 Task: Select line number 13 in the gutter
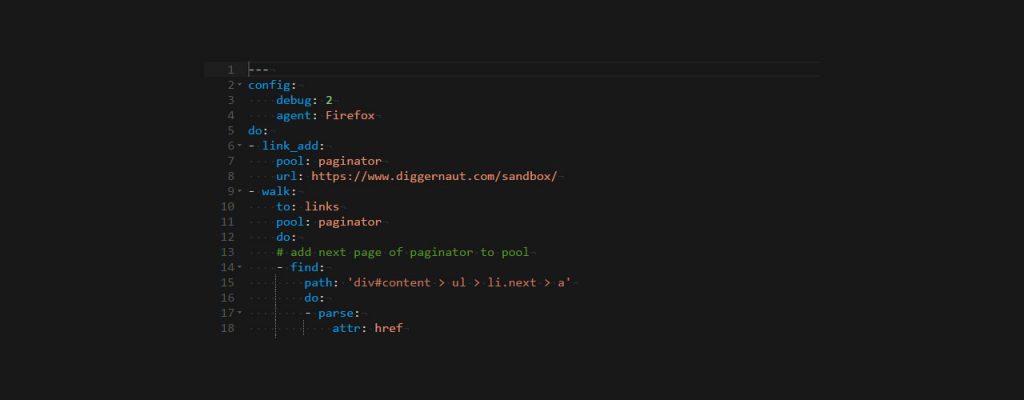[228, 252]
